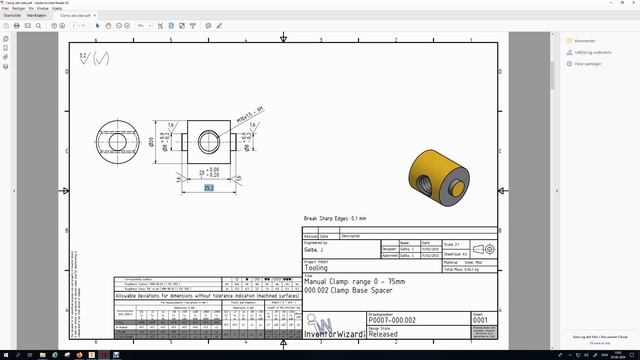Click the yellow 3D spacer part image
This screenshot has width=640, height=360.
coord(439,178)
